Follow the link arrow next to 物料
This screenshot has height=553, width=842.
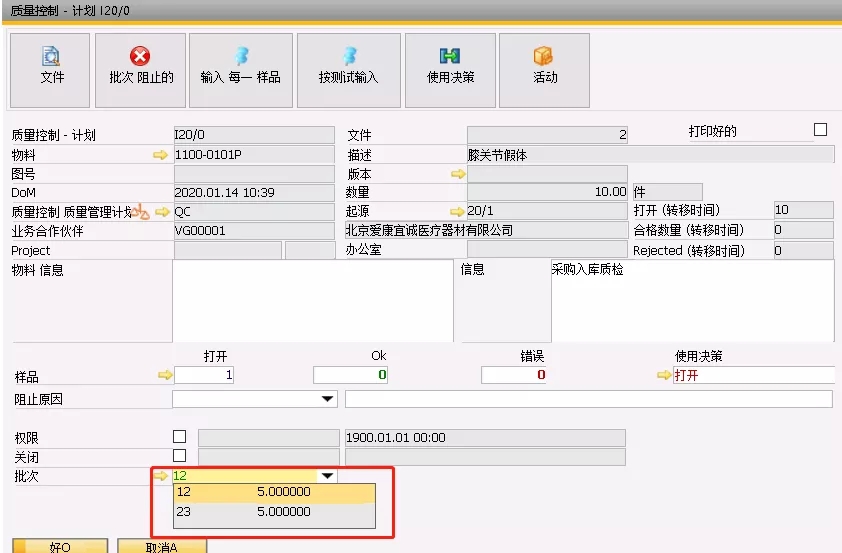(x=160, y=155)
